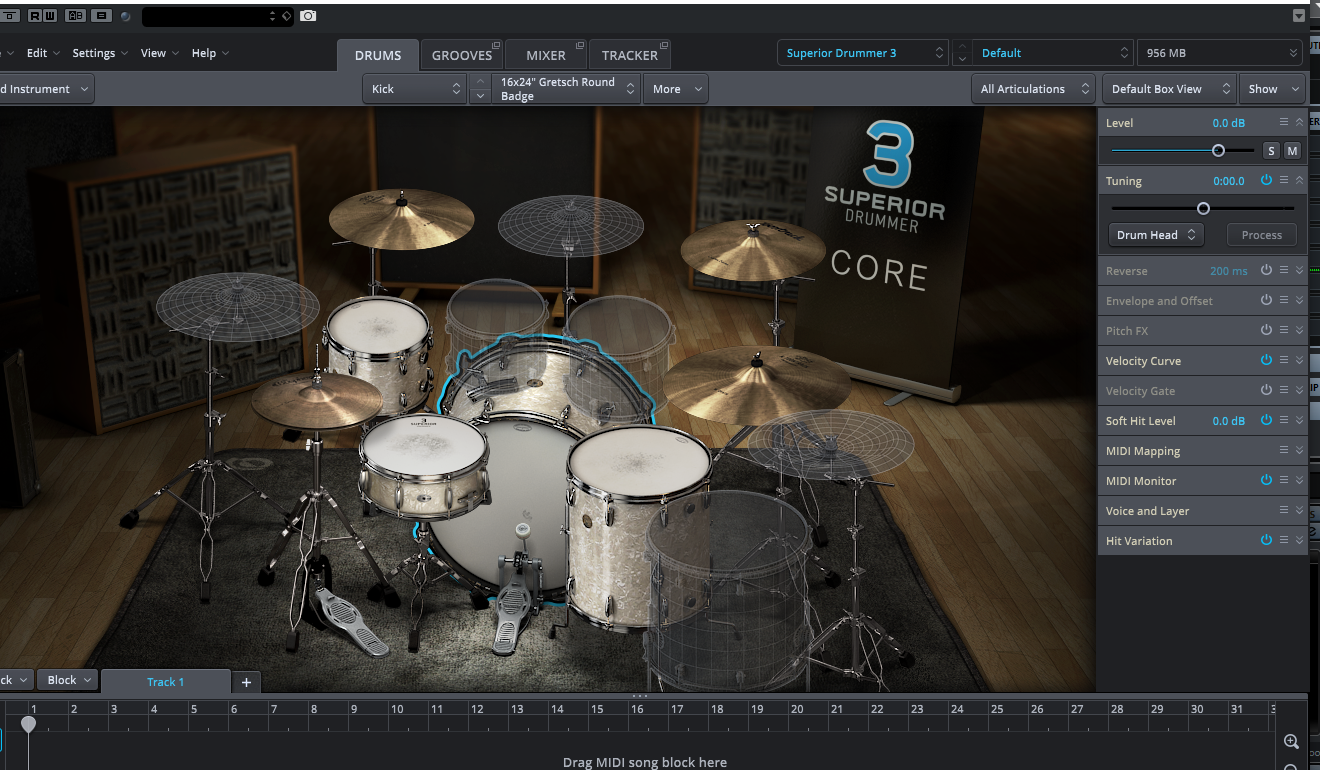Image resolution: width=1320 pixels, height=770 pixels.
Task: Switch to the MIXER tab
Action: [546, 55]
